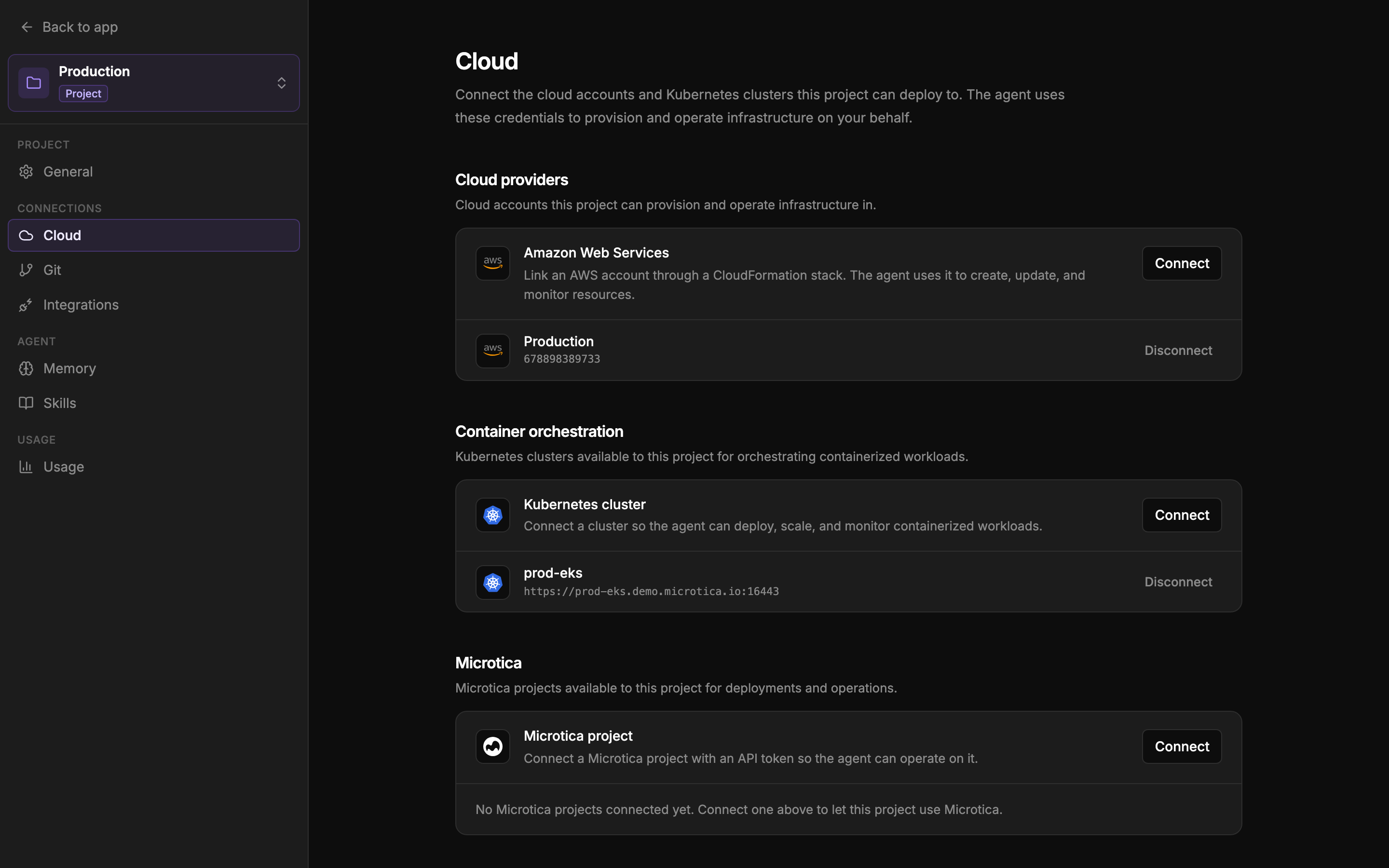Open the Usage page
1389x868 pixels.
point(154,467)
